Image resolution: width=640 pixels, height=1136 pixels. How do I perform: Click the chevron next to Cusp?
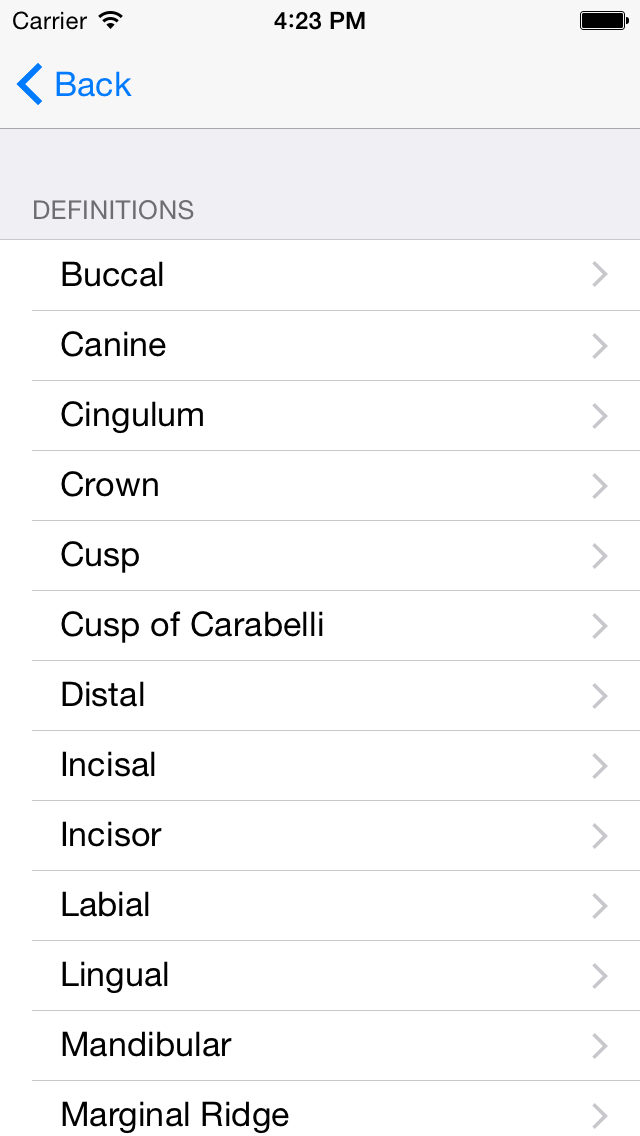point(600,556)
